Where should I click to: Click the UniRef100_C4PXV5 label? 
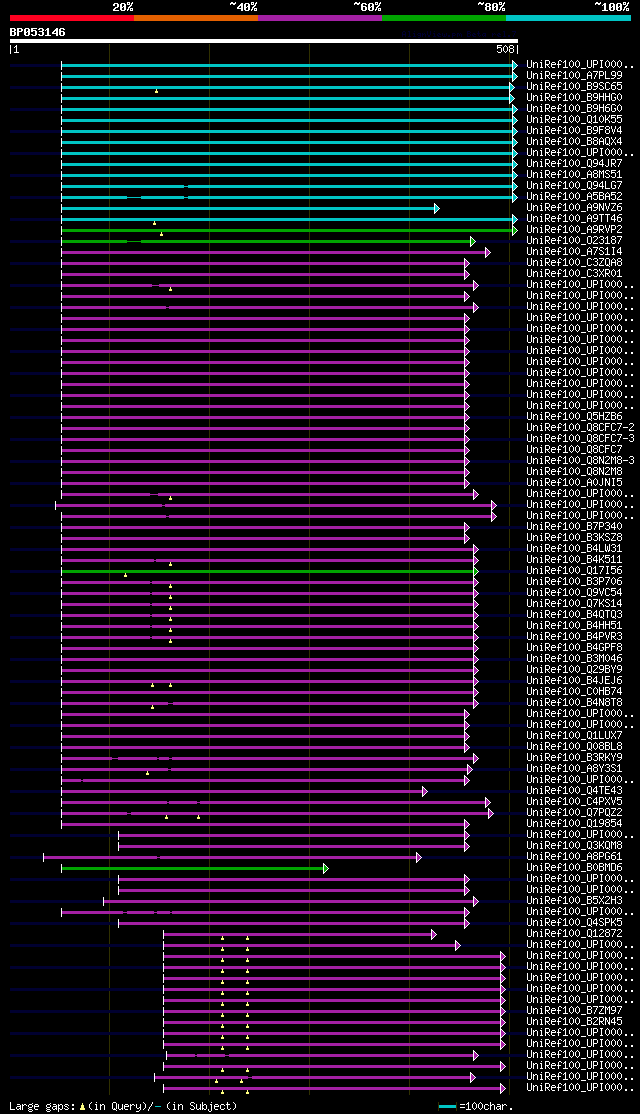(574, 802)
